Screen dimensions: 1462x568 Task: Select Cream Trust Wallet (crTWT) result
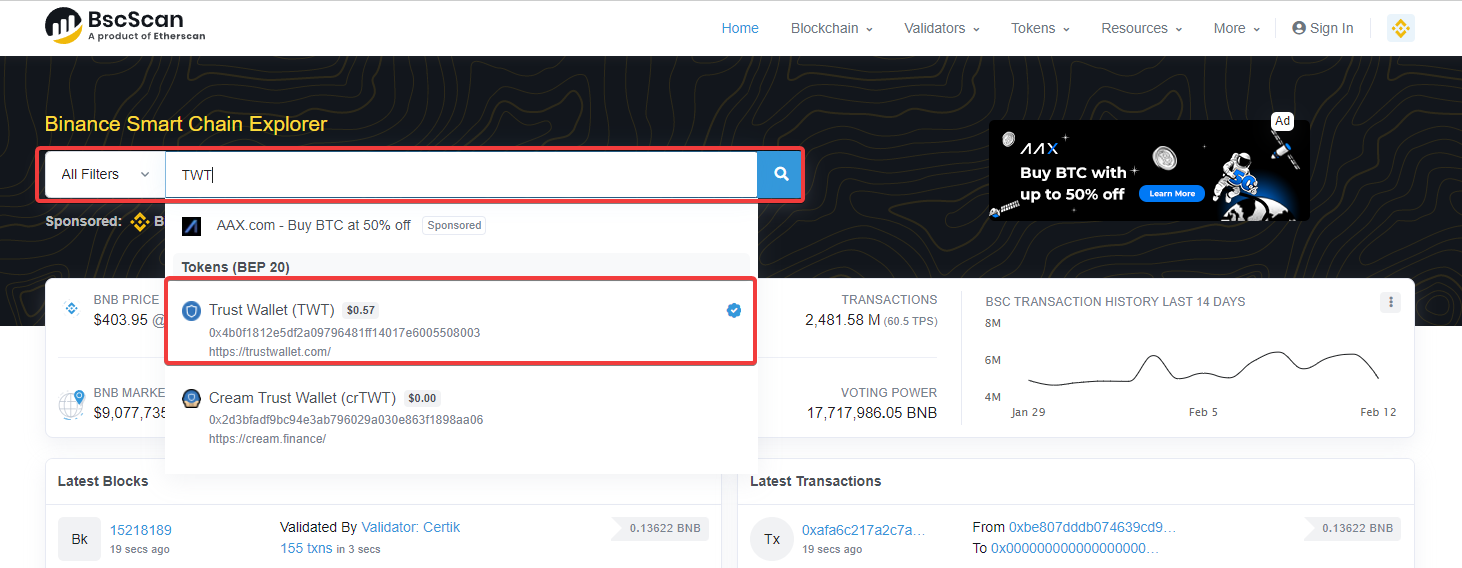pos(460,416)
